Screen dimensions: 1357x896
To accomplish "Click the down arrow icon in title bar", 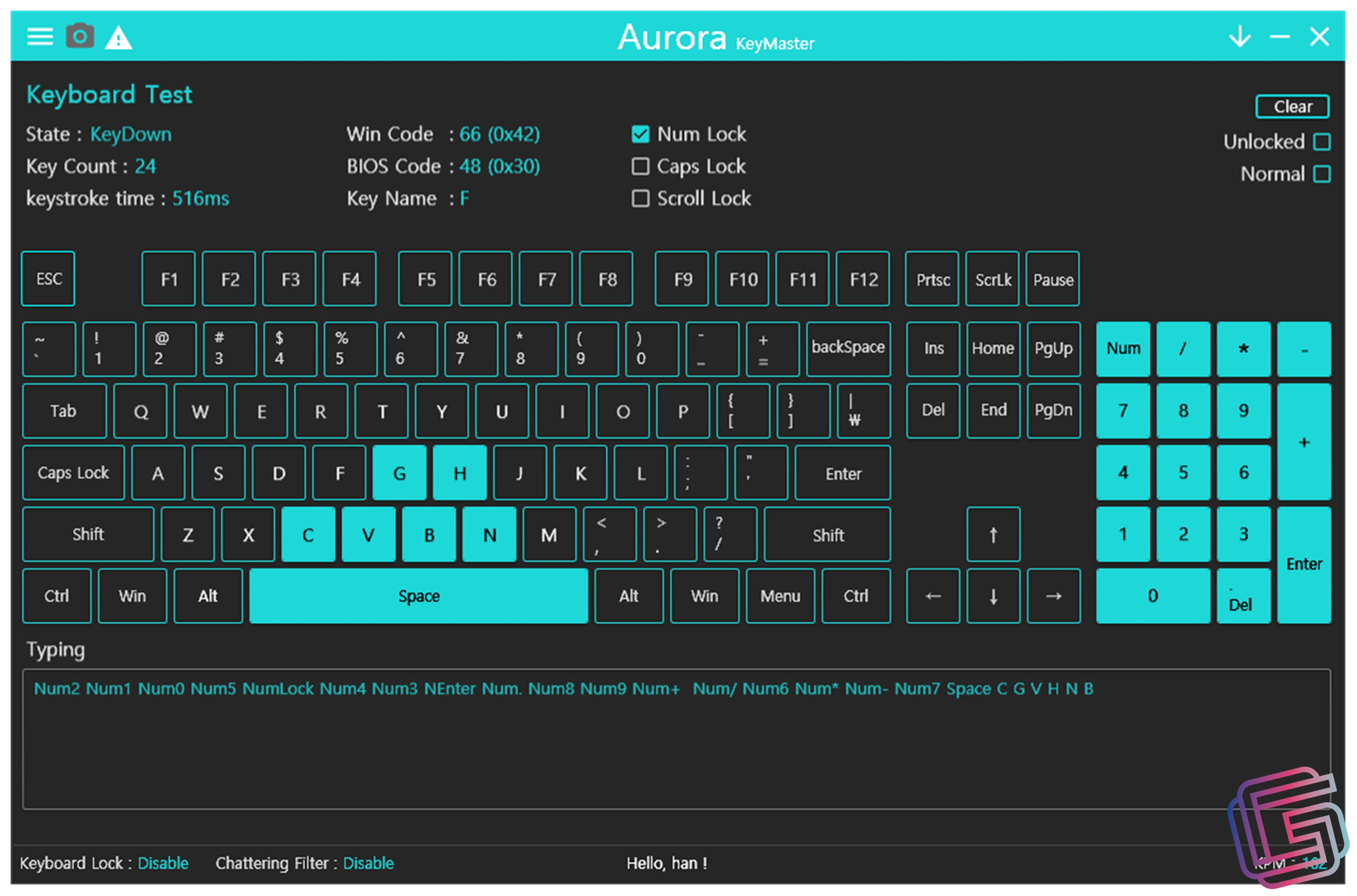I will 1239,36.
